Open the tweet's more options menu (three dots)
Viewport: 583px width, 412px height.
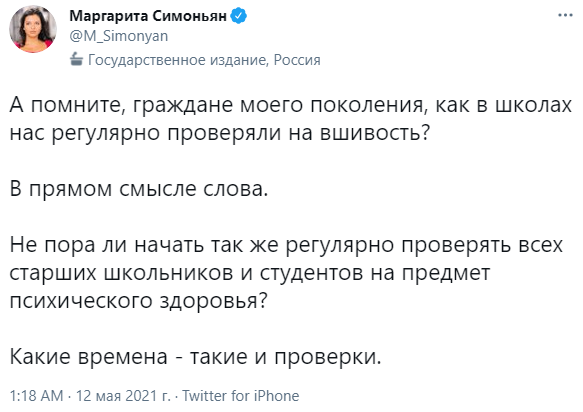(565, 16)
